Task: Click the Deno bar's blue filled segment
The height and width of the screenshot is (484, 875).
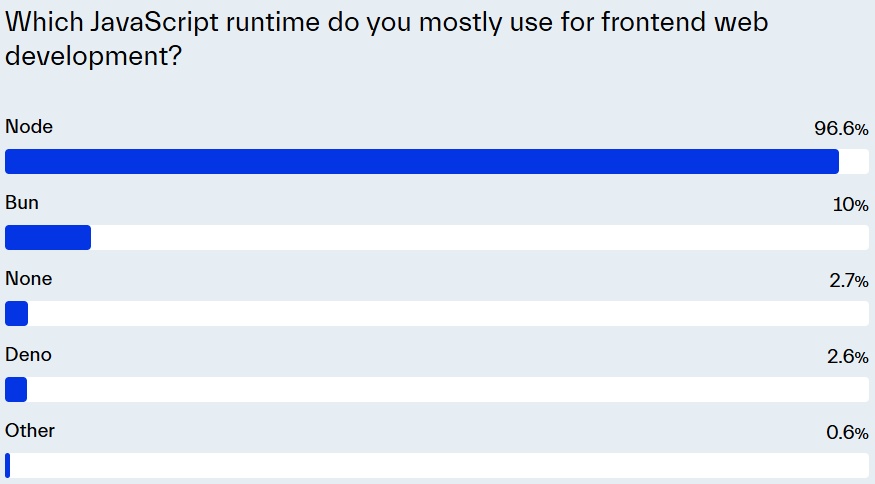Action: [x=16, y=389]
